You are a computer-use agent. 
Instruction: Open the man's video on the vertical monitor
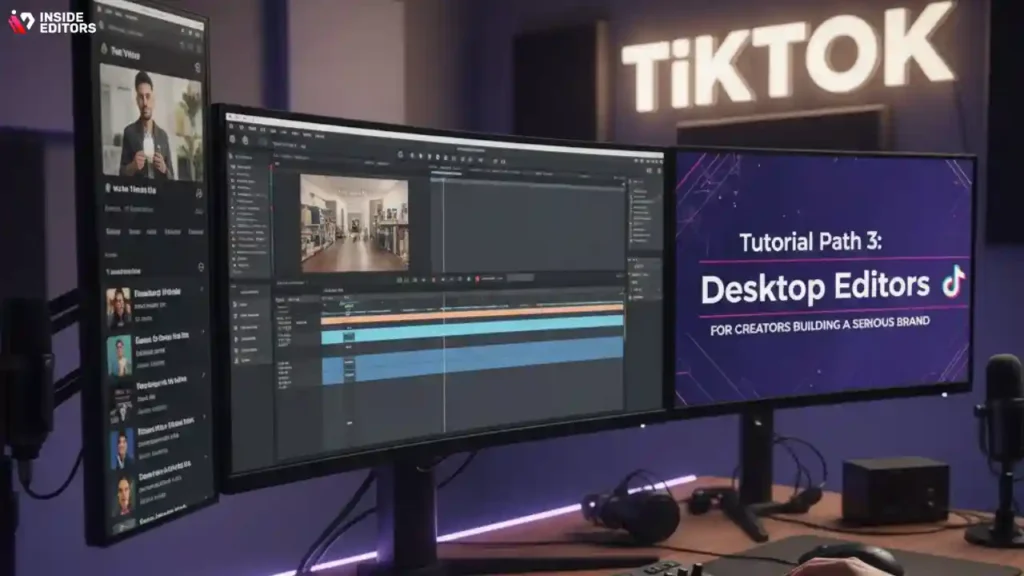pyautogui.click(x=152, y=123)
